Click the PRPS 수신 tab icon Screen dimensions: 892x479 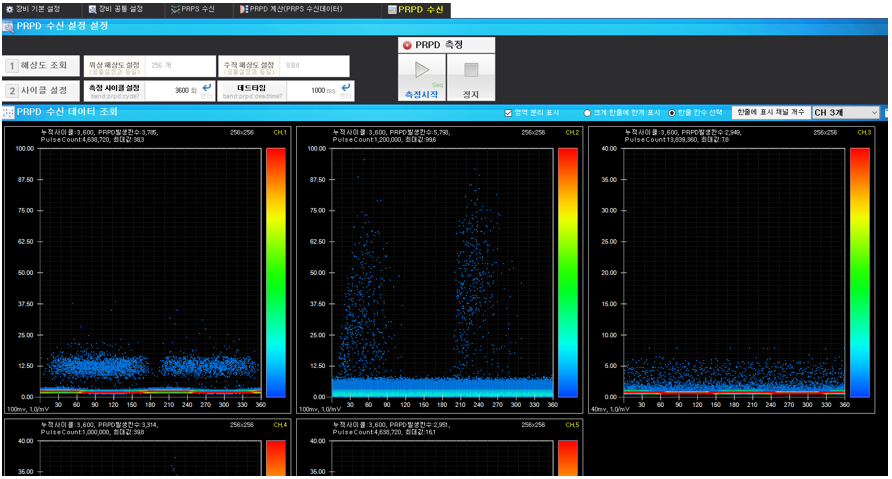(x=174, y=9)
